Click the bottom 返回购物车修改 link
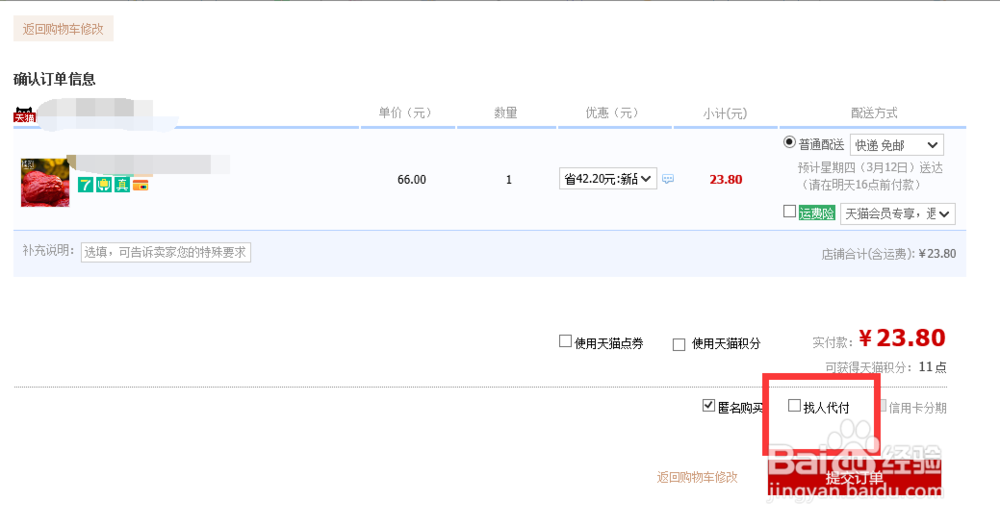This screenshot has height=526, width=1000. point(697,477)
